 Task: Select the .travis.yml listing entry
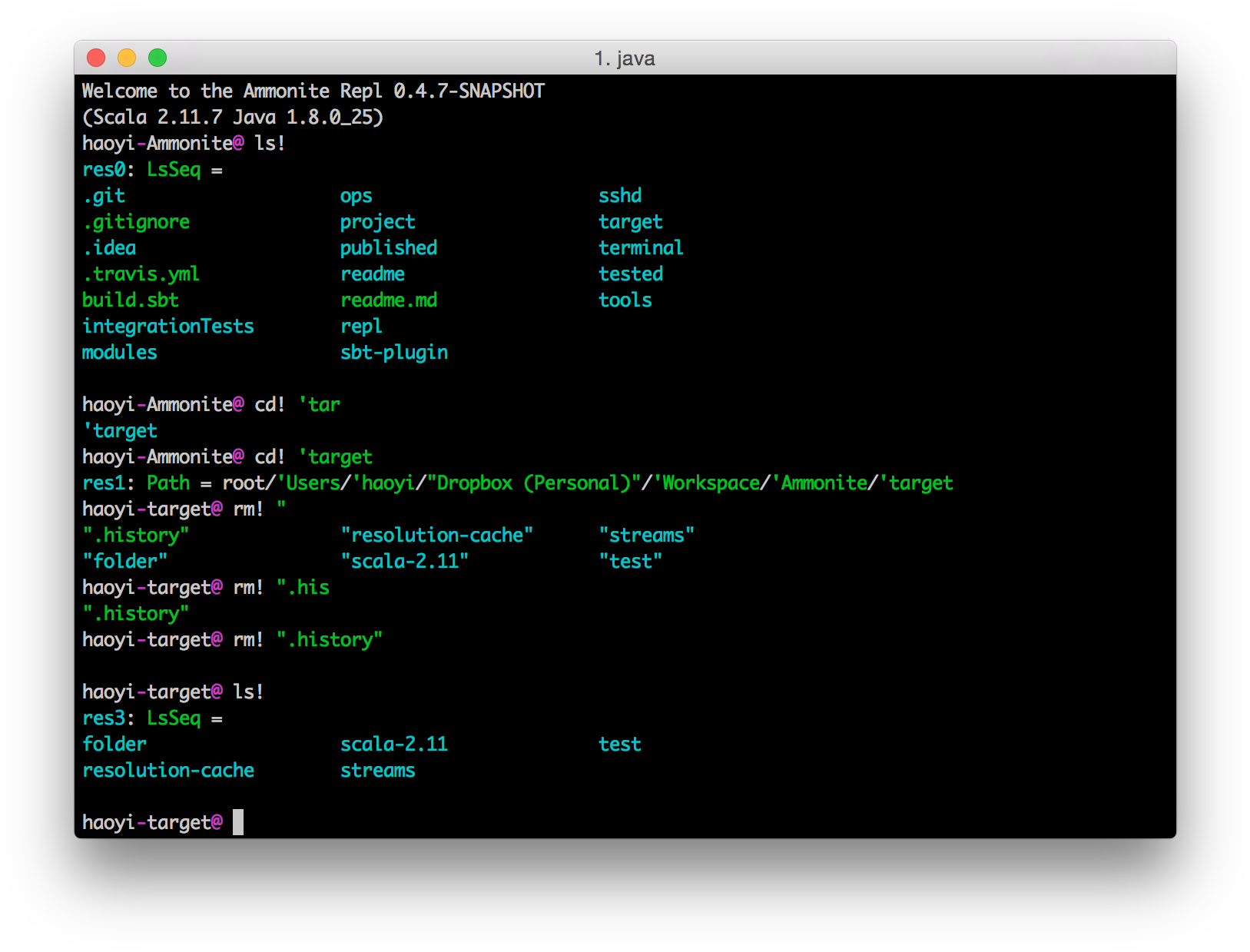[x=141, y=274]
